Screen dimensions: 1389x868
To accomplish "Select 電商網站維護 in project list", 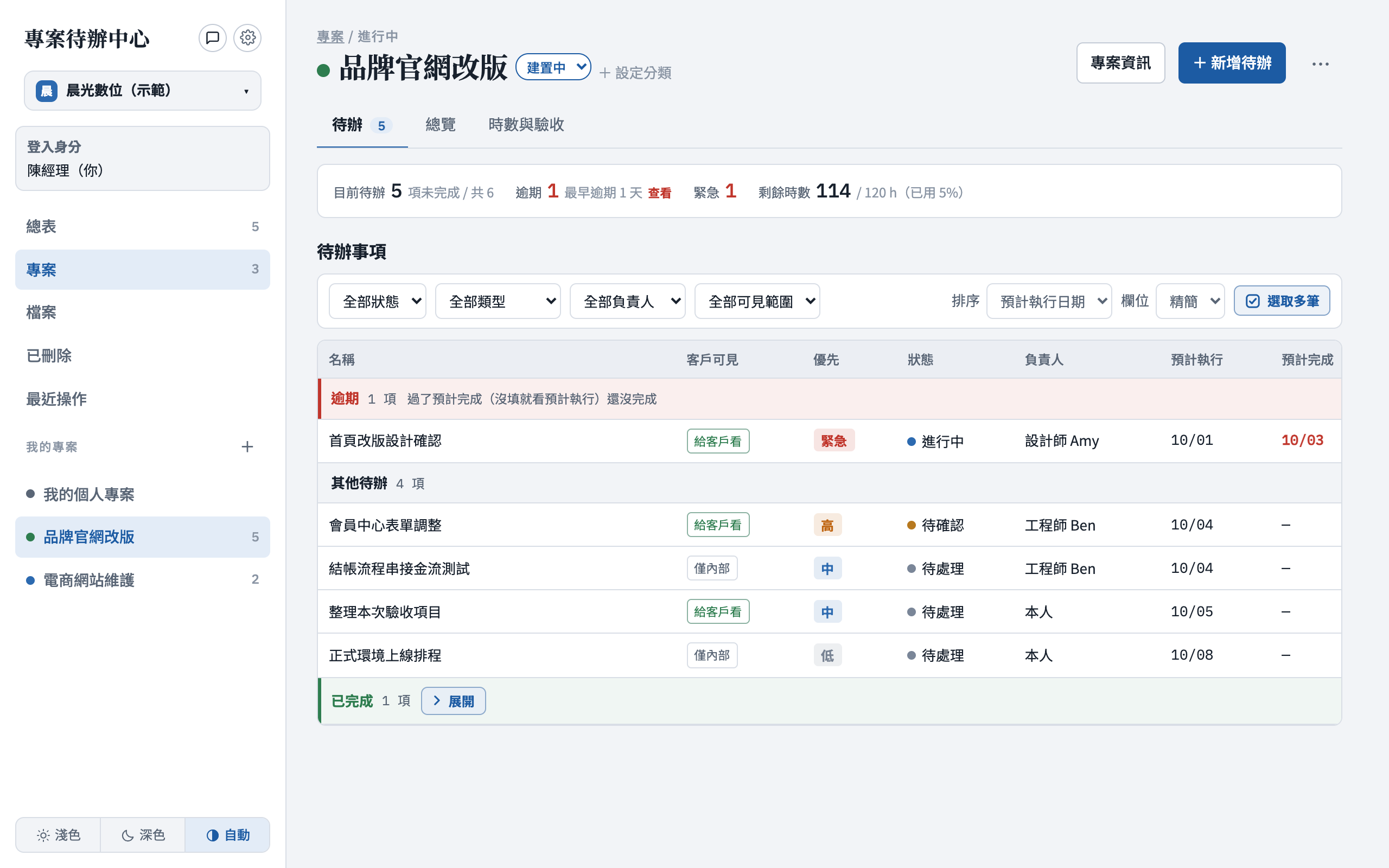I will 142,580.
